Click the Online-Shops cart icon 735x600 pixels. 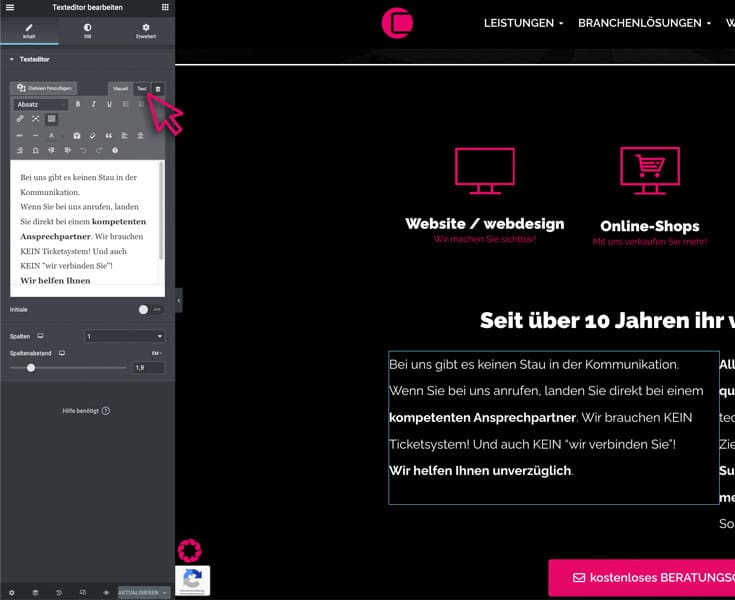[650, 171]
